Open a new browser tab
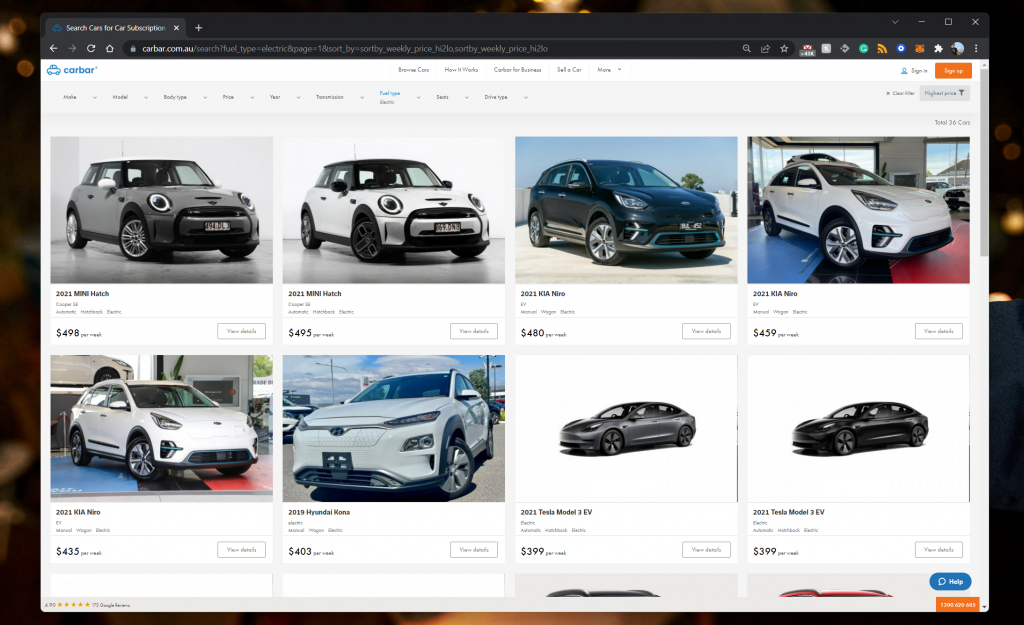Screen dimensions: 1024x625 [199, 28]
